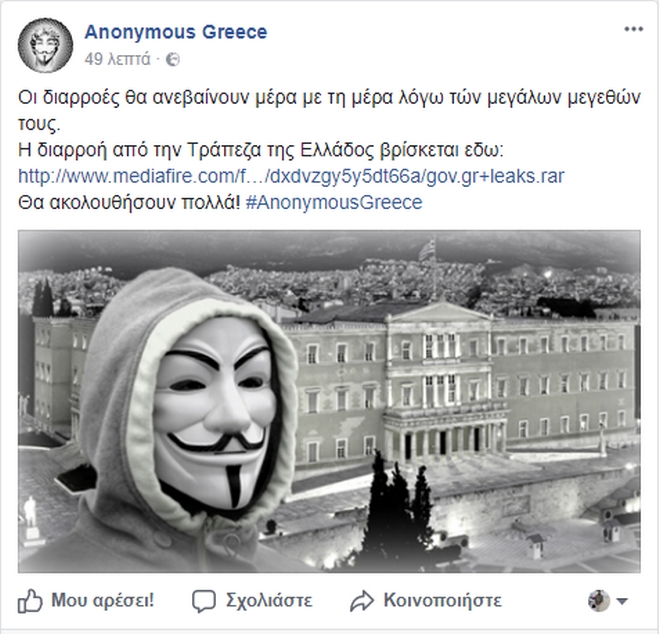Expand the dropdown arrow beside small avatar
660x634 pixels.
tap(622, 601)
